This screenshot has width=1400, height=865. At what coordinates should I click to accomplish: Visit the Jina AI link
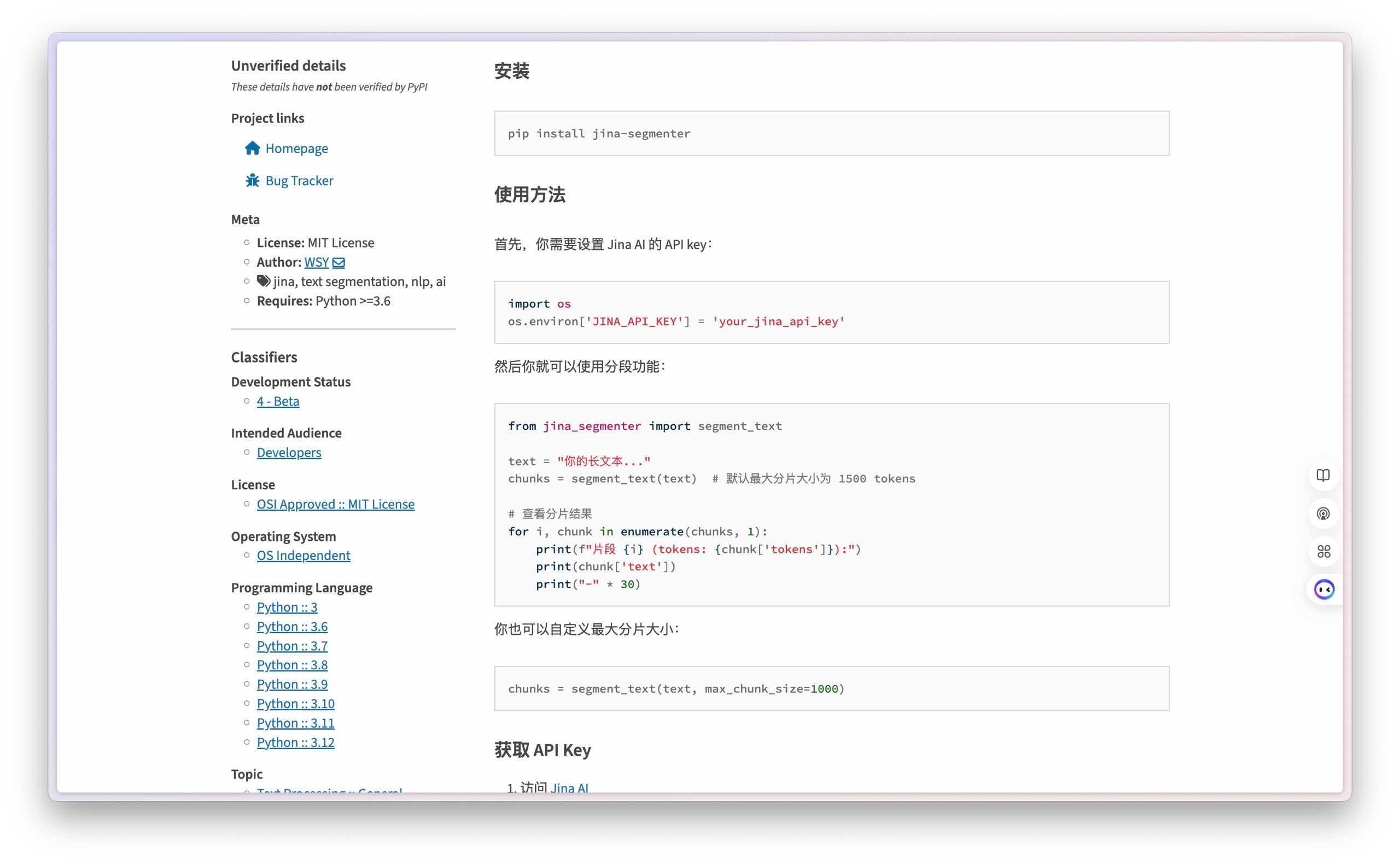[x=569, y=787]
